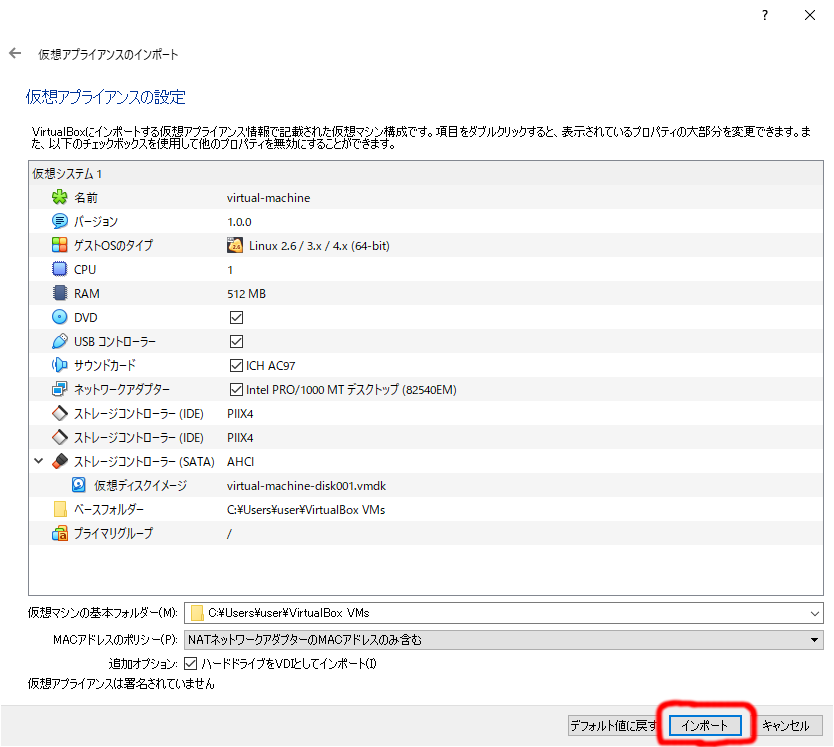Click the サウンドカード speaker icon
834x747 pixels.
click(60, 365)
